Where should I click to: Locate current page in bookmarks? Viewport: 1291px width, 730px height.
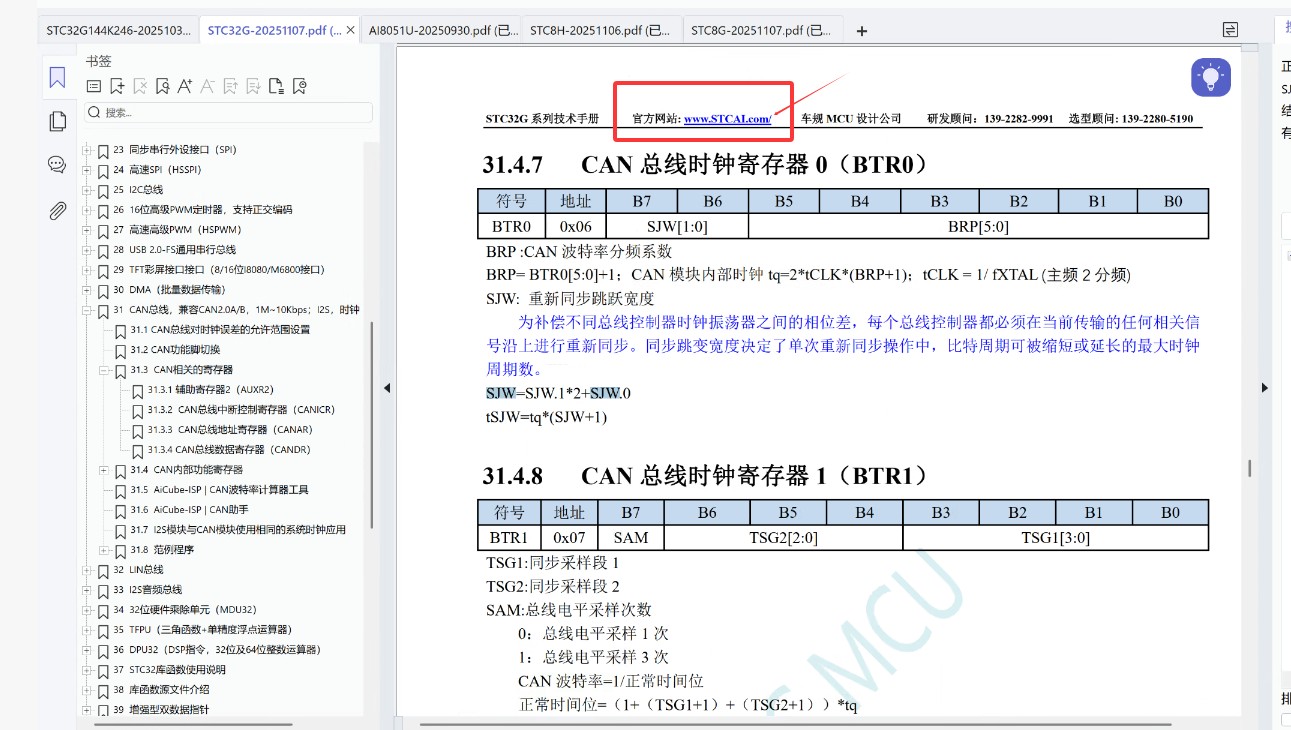[x=164, y=86]
